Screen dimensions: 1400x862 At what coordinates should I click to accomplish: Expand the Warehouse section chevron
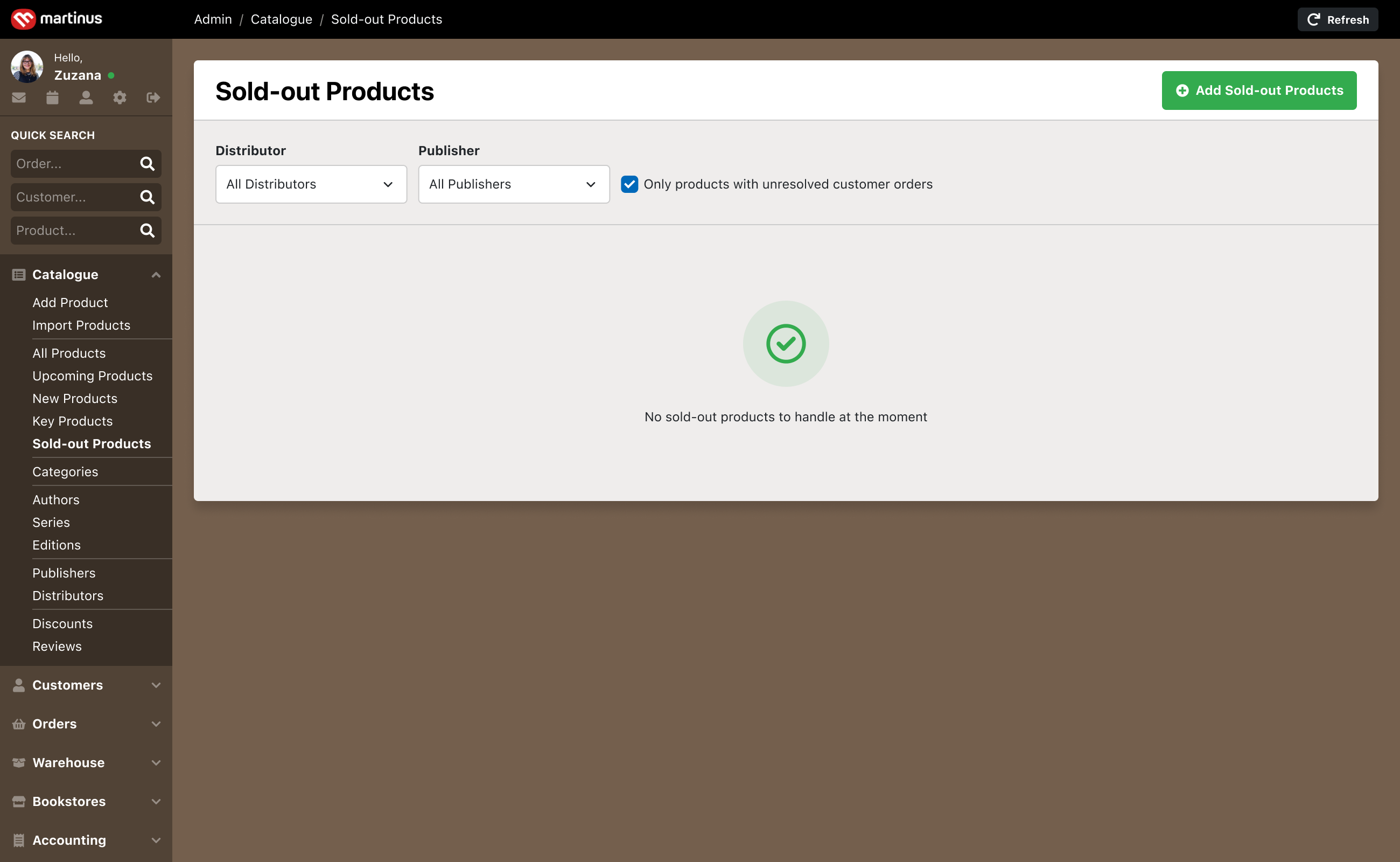[156, 763]
